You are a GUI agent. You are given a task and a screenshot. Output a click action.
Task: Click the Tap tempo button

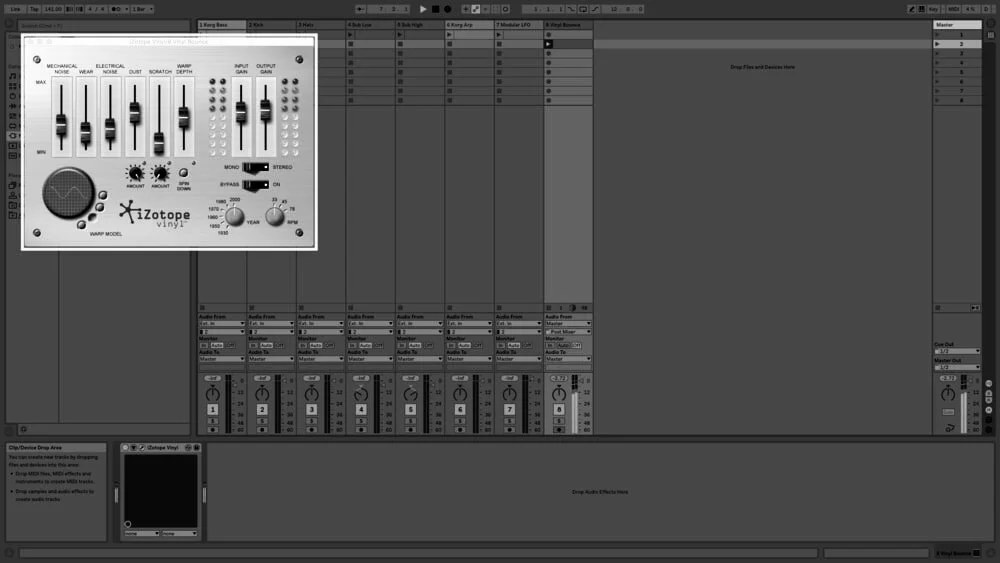pos(34,9)
